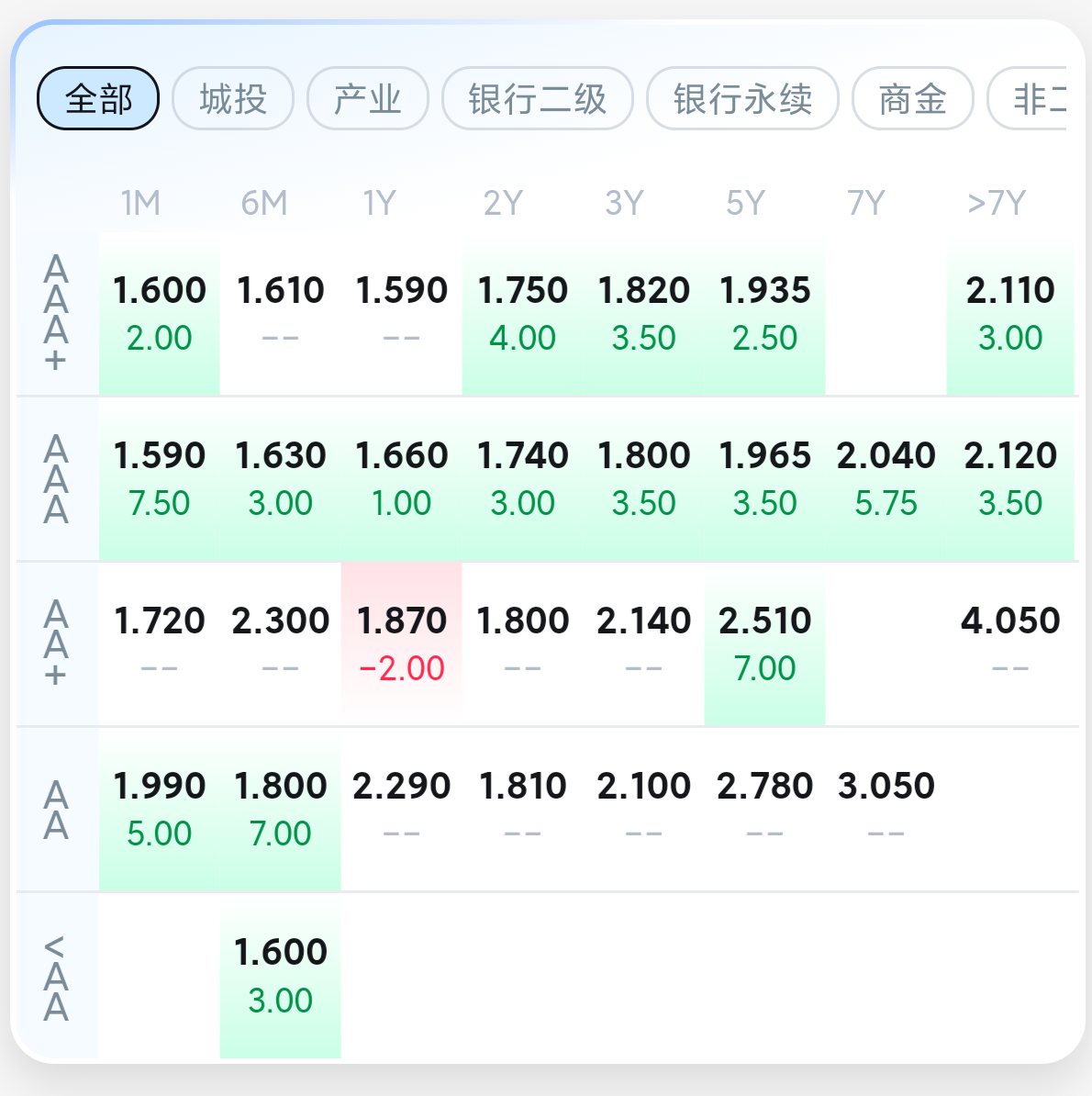Switch to the 城投 tab
This screenshot has height=1096, width=1092.
tap(233, 98)
